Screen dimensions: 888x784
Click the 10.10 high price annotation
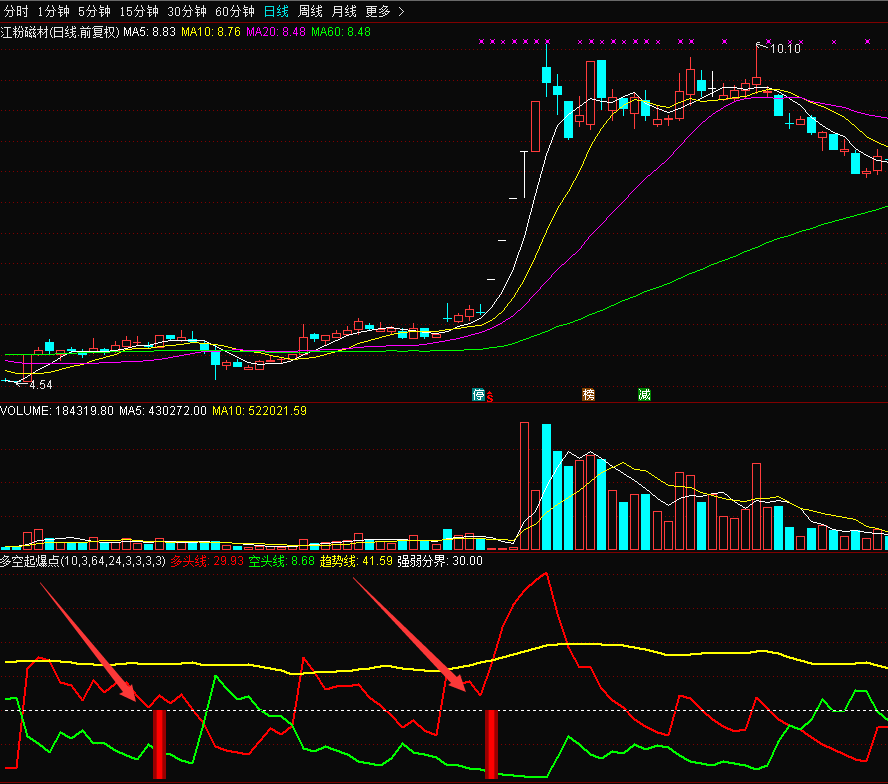click(785, 49)
